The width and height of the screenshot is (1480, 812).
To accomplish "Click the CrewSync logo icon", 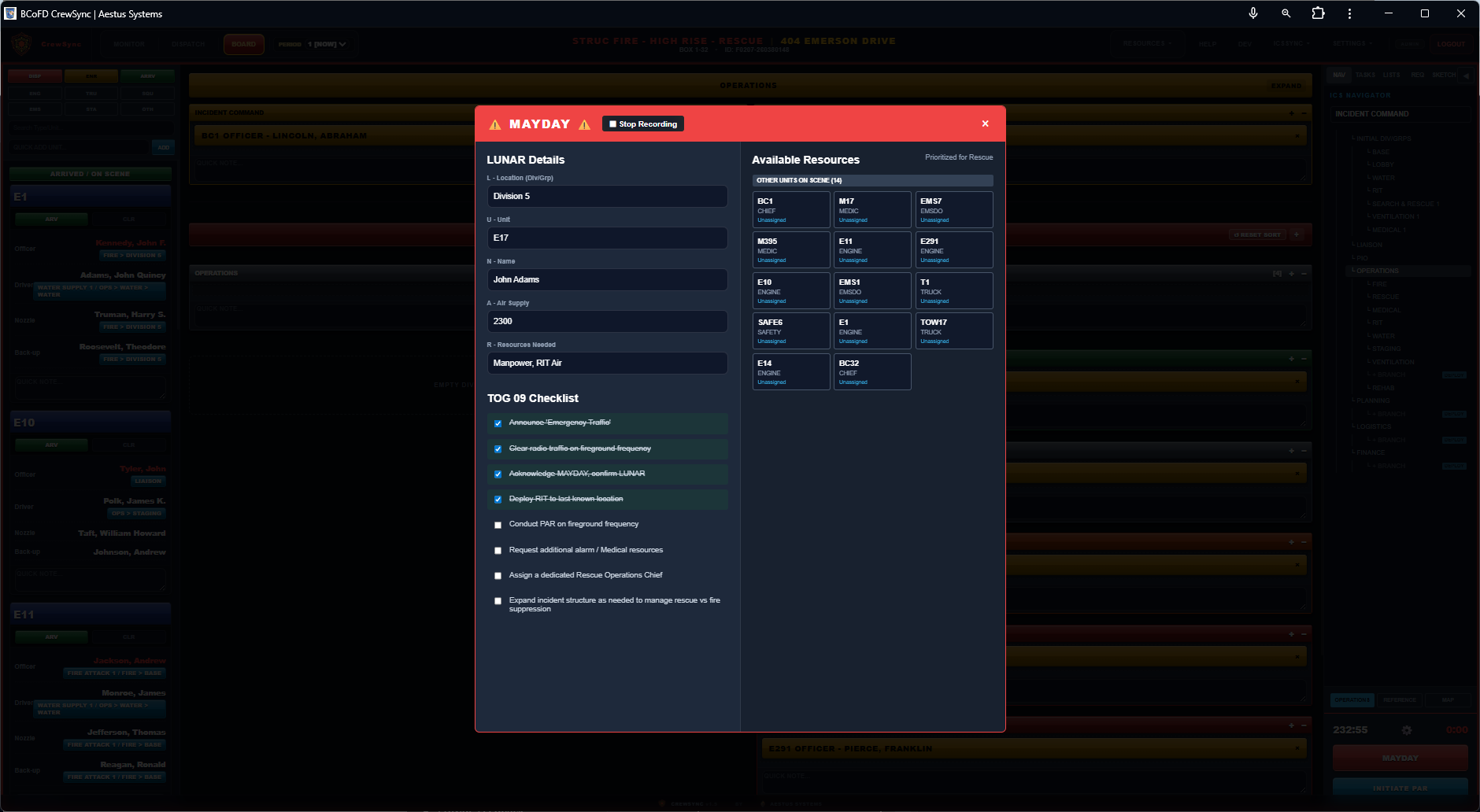I will click(21, 44).
